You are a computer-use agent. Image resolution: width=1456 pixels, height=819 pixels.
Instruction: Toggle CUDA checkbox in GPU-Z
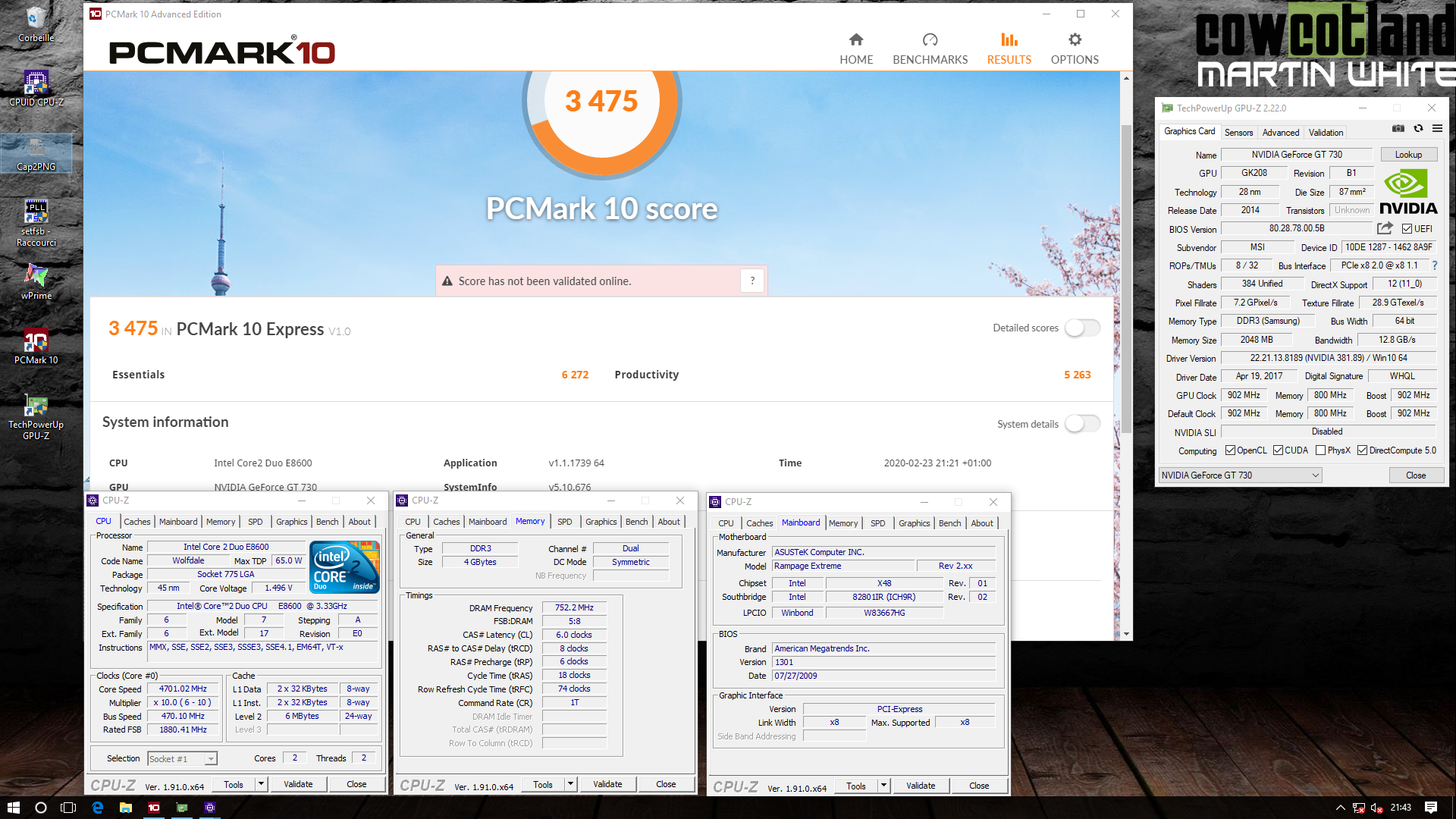[x=1278, y=450]
